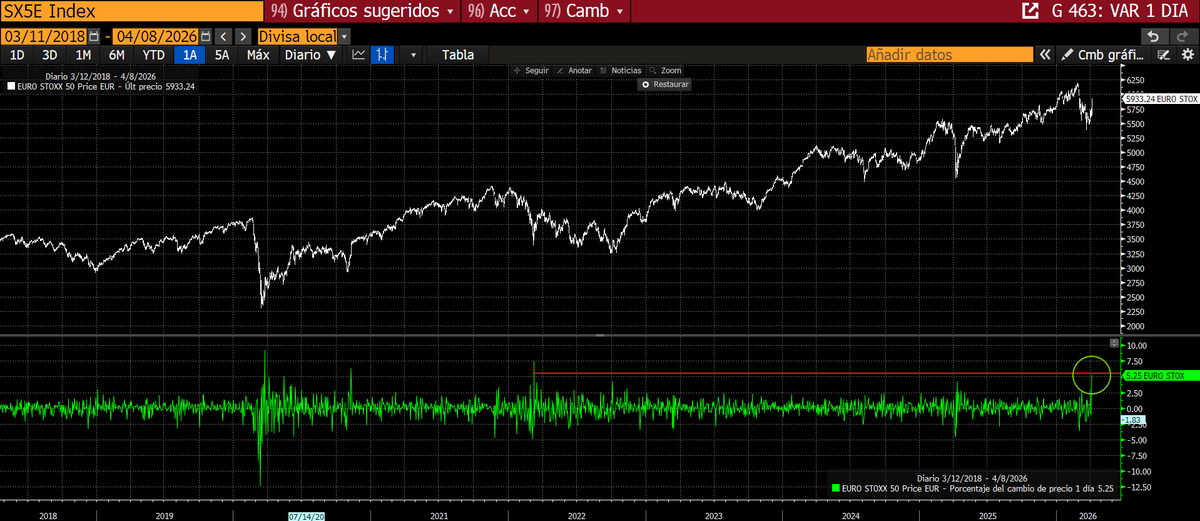Click the Anotar annotation tool
Screen dimensions: 1200x521
pyautogui.click(x=574, y=71)
